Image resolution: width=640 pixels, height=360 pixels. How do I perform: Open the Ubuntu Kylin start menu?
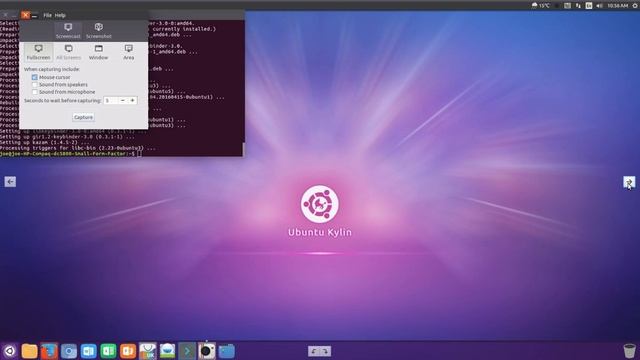pos(10,351)
